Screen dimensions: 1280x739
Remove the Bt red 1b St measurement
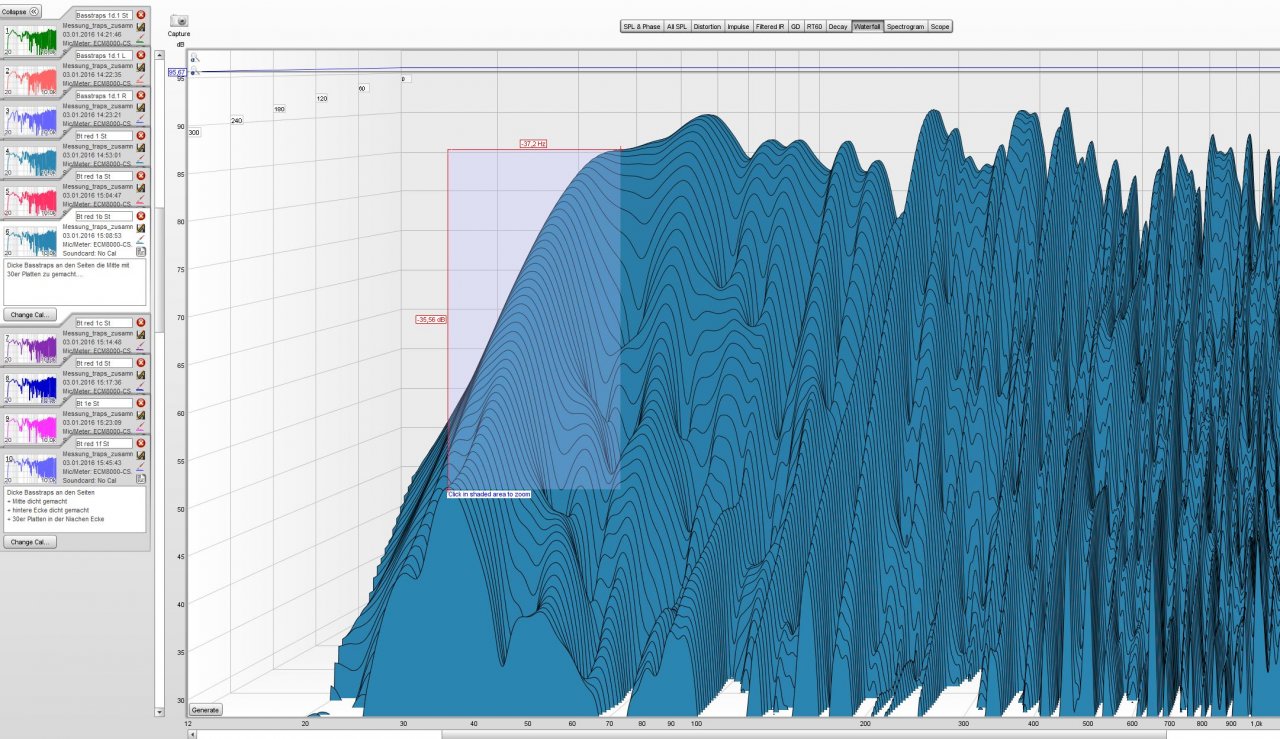coord(141,216)
